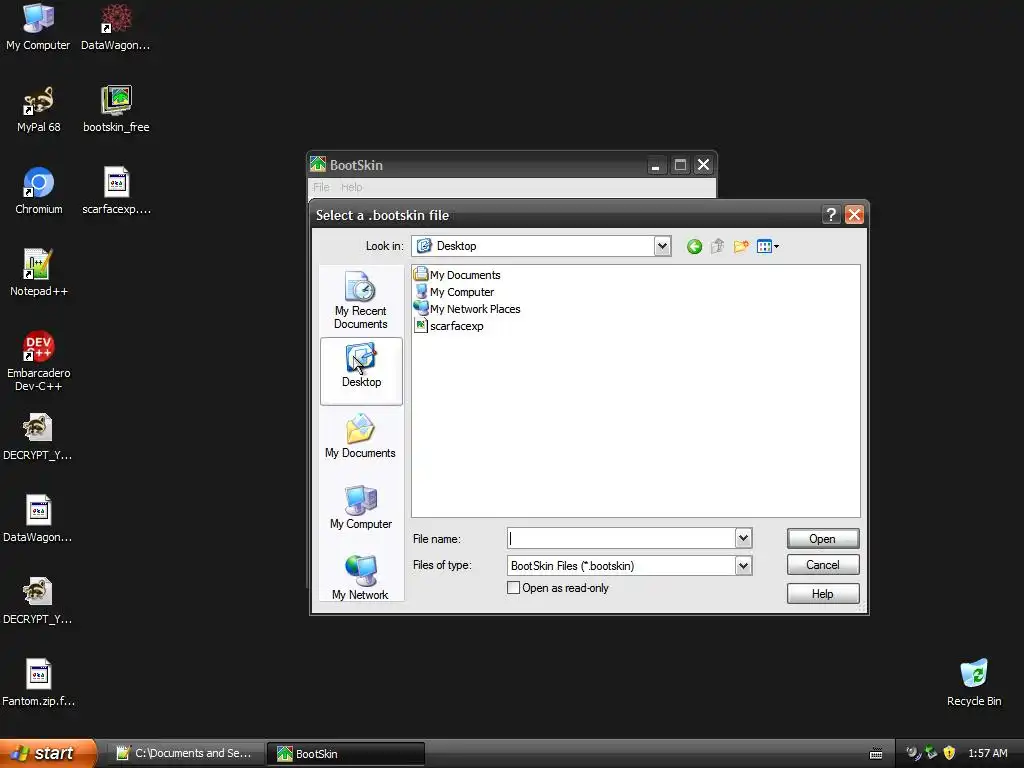Click the taskbar clock showing 1:57 AM

coord(987,753)
